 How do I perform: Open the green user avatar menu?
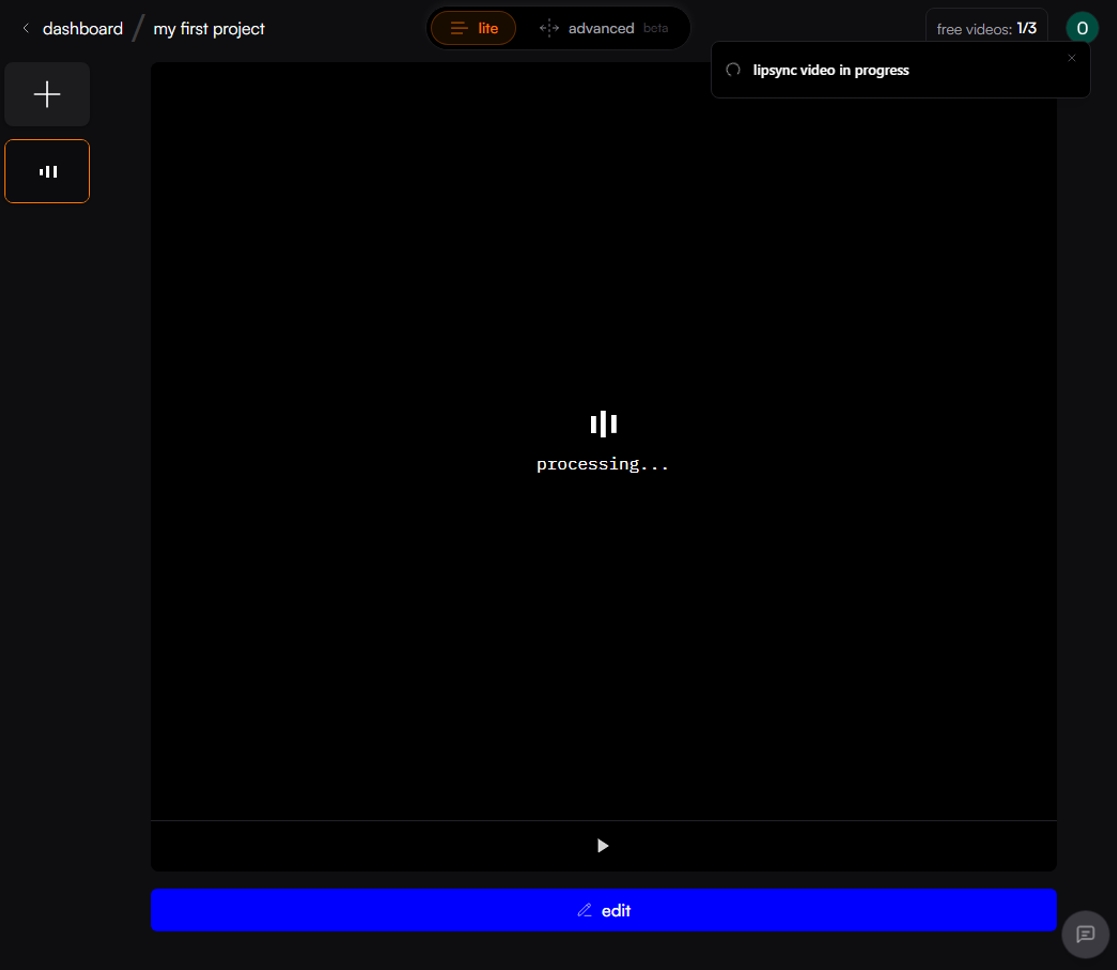pos(1081,28)
